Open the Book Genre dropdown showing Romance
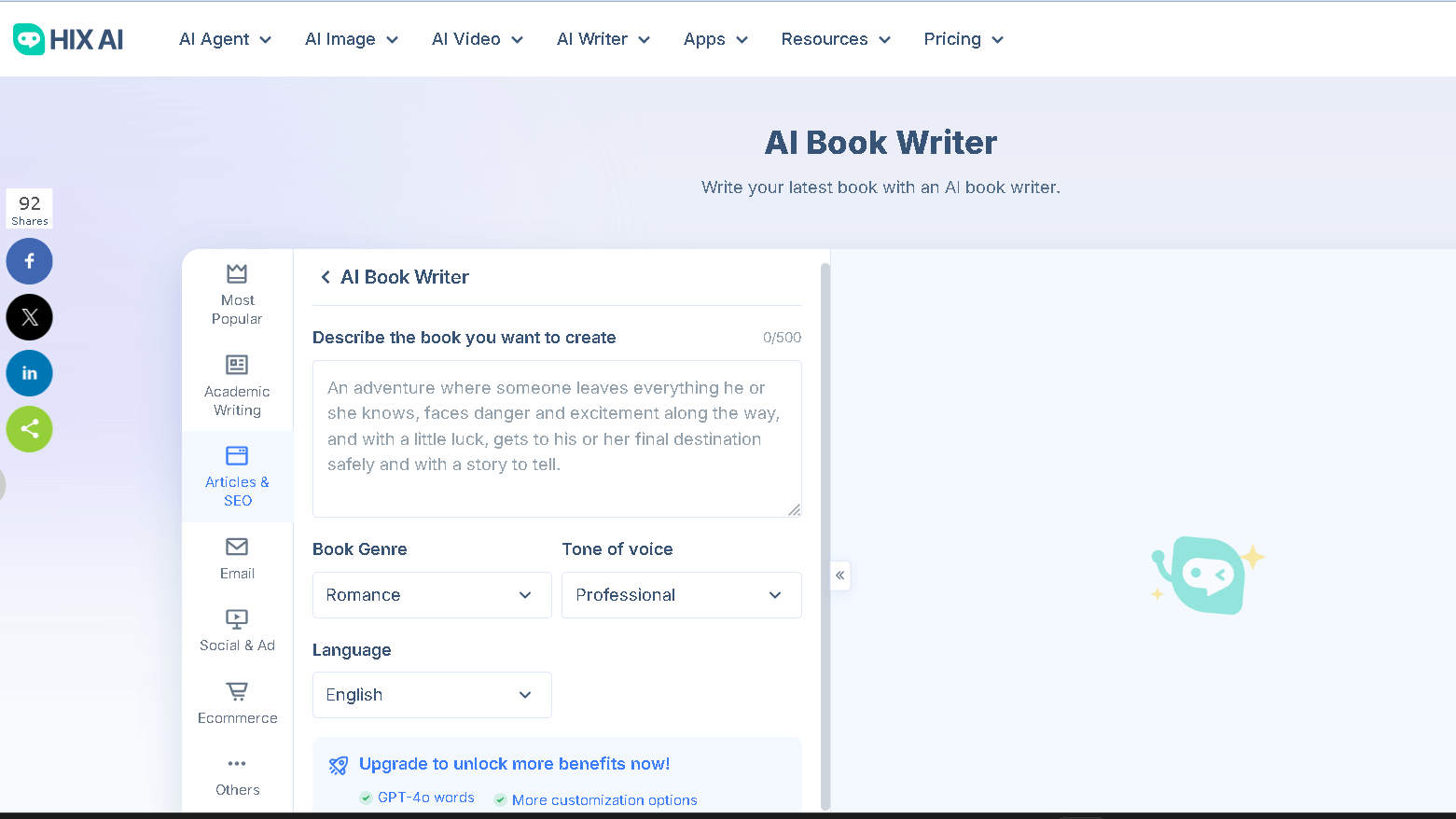 [431, 594]
